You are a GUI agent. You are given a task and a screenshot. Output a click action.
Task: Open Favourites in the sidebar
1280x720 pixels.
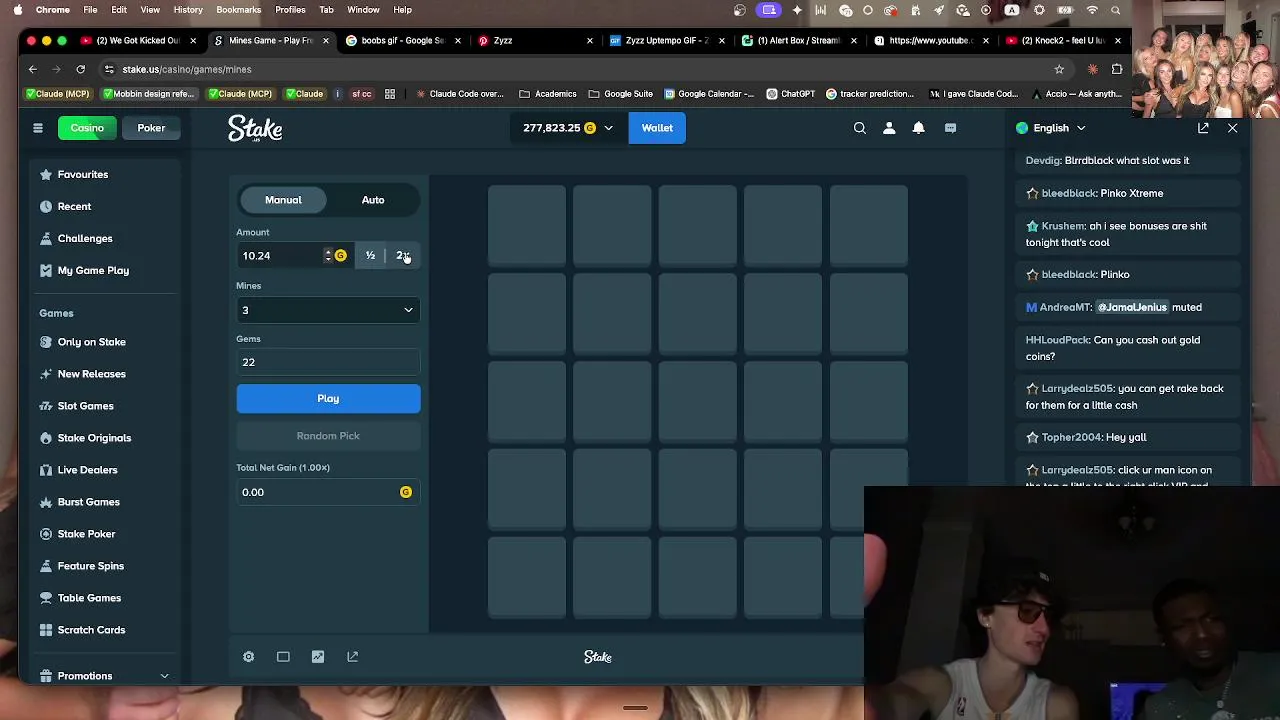pos(83,174)
